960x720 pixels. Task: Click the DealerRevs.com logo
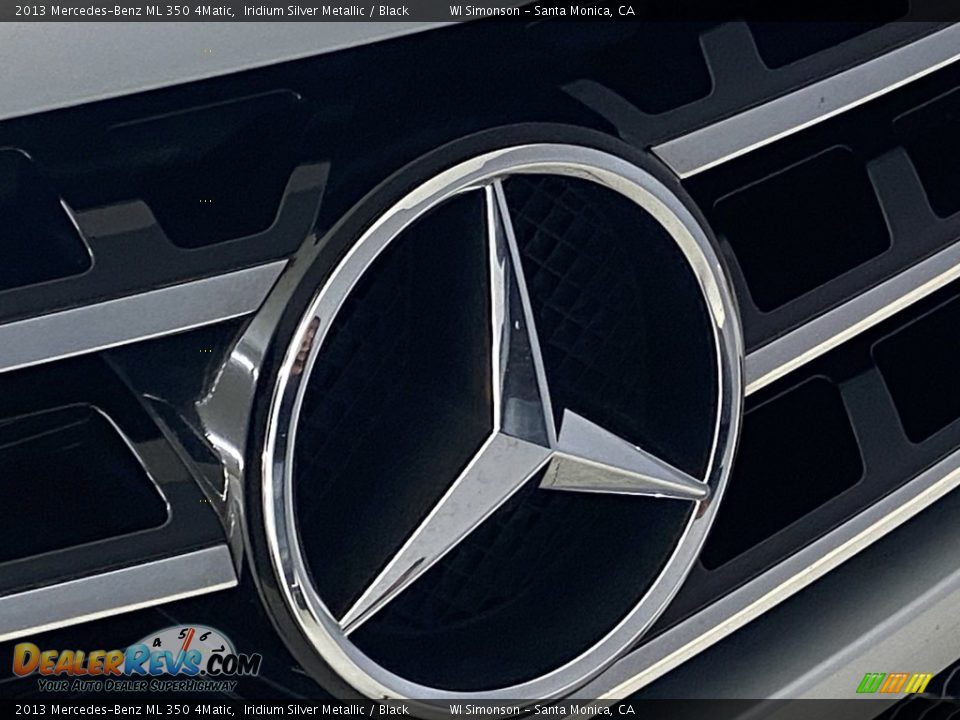(137, 659)
